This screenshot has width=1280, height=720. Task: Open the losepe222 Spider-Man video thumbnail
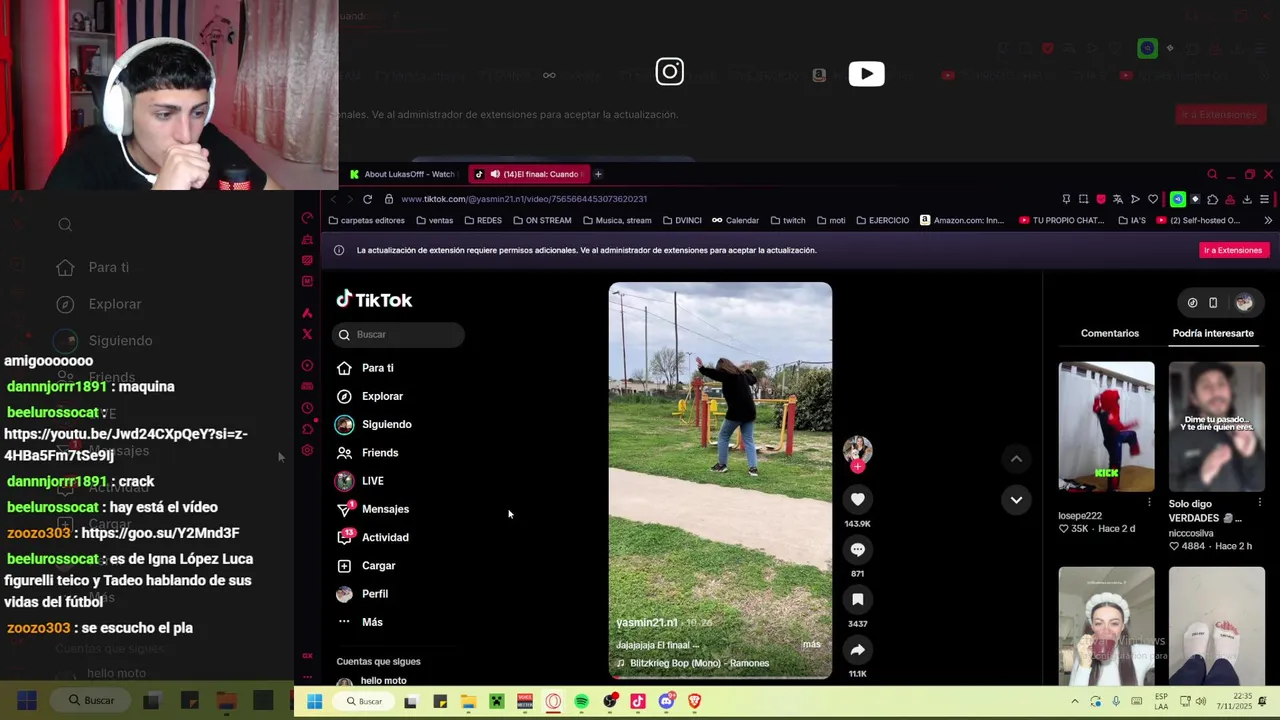coord(1106,427)
